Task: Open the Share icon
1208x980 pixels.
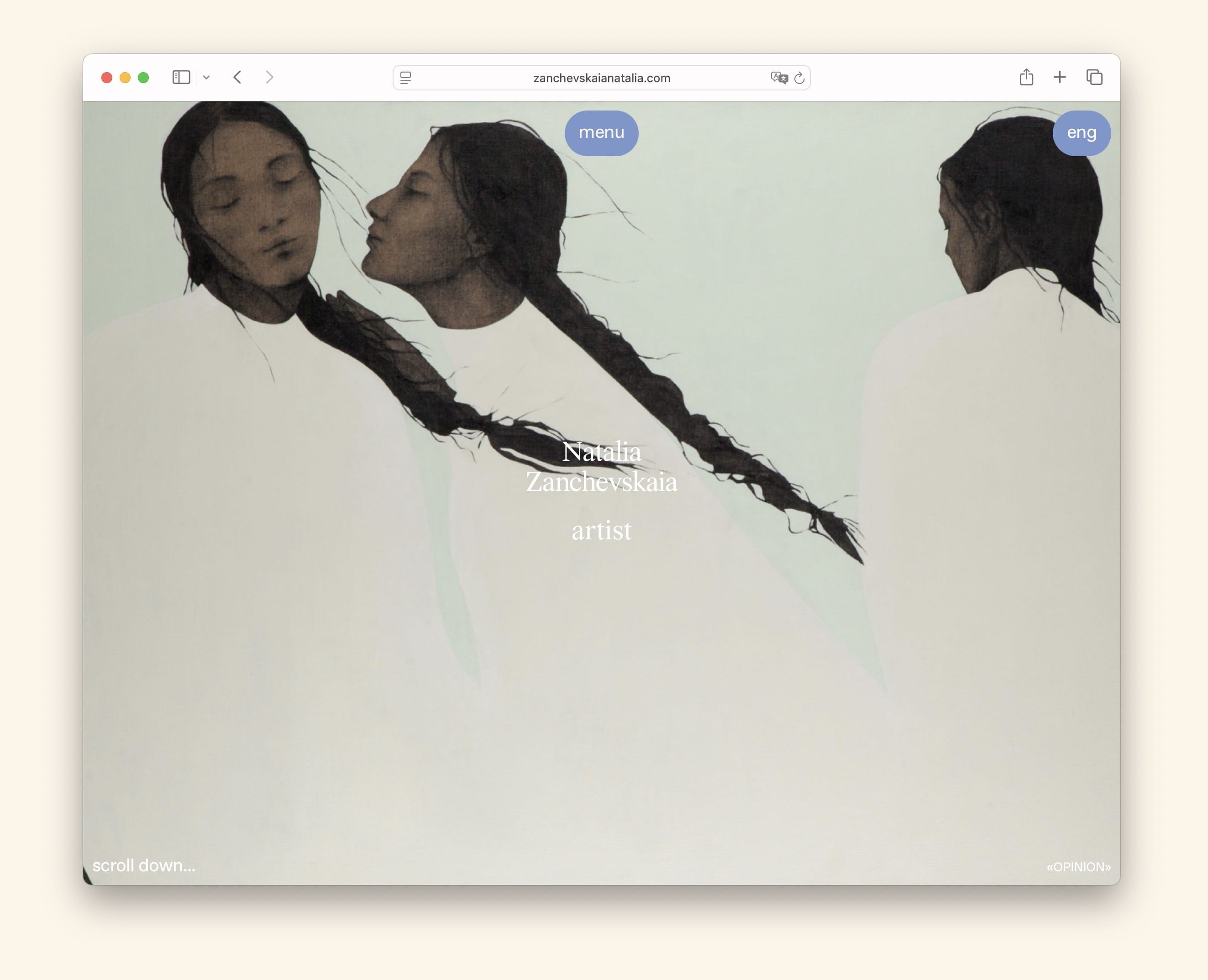Action: point(1026,77)
